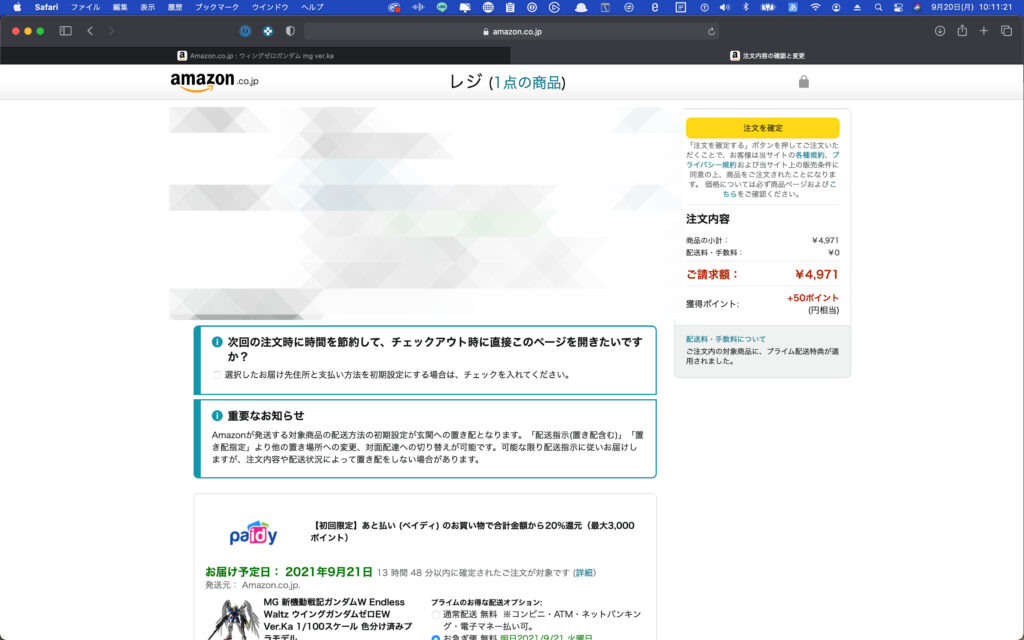Select 通常配送 無料 shipping option
Image resolution: width=1024 pixels, height=640 pixels.
pos(436,615)
